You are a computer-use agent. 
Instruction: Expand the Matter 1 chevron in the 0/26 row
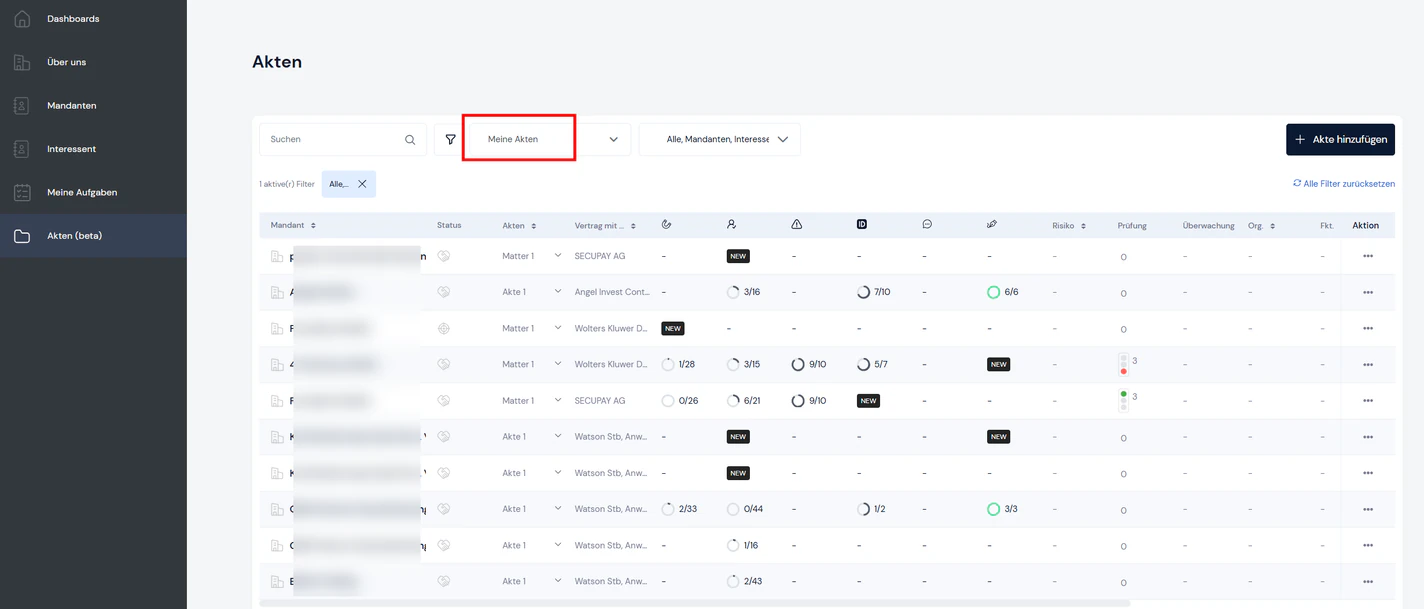pyautogui.click(x=558, y=400)
